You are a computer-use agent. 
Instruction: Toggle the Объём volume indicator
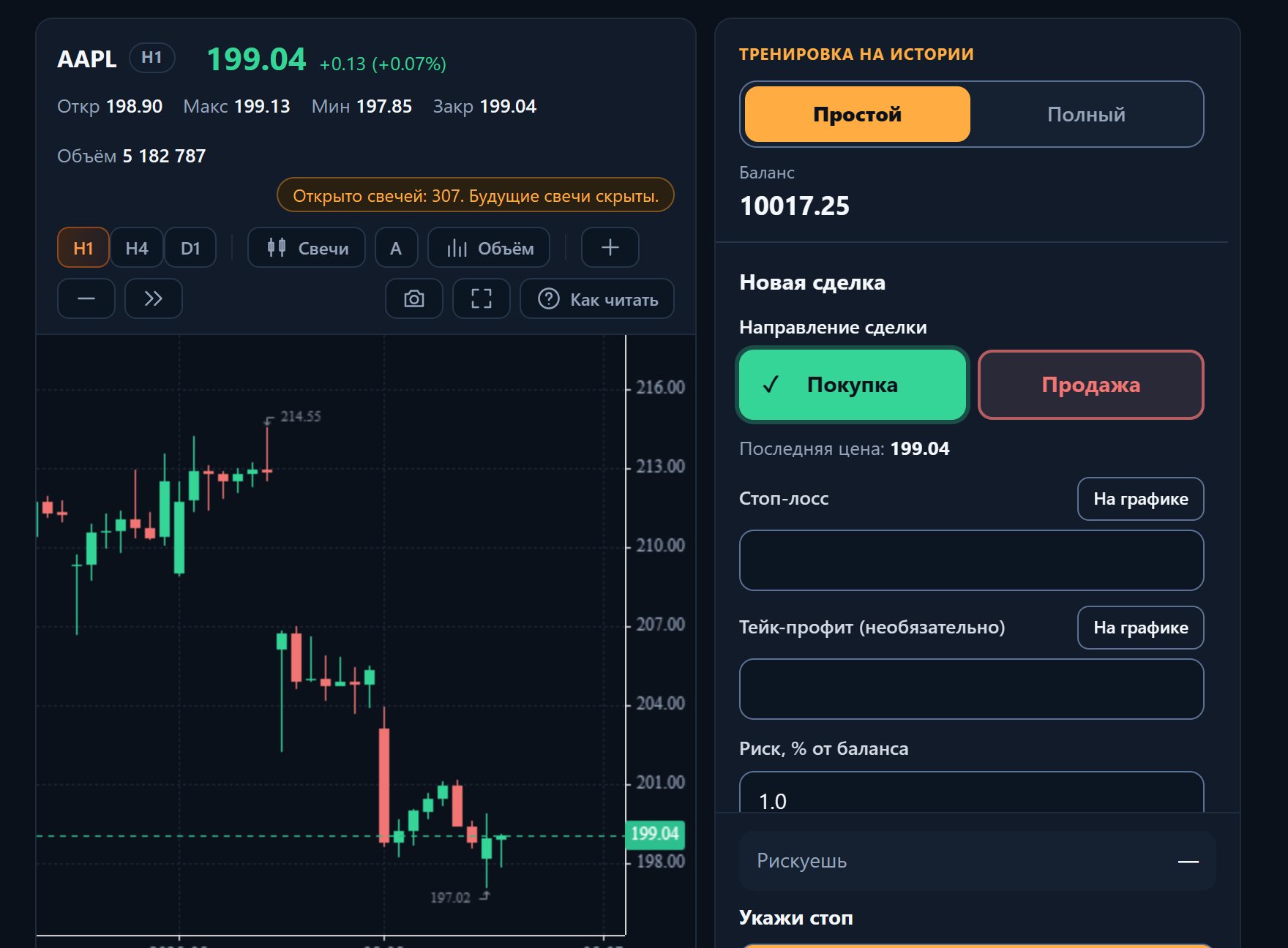tap(490, 248)
